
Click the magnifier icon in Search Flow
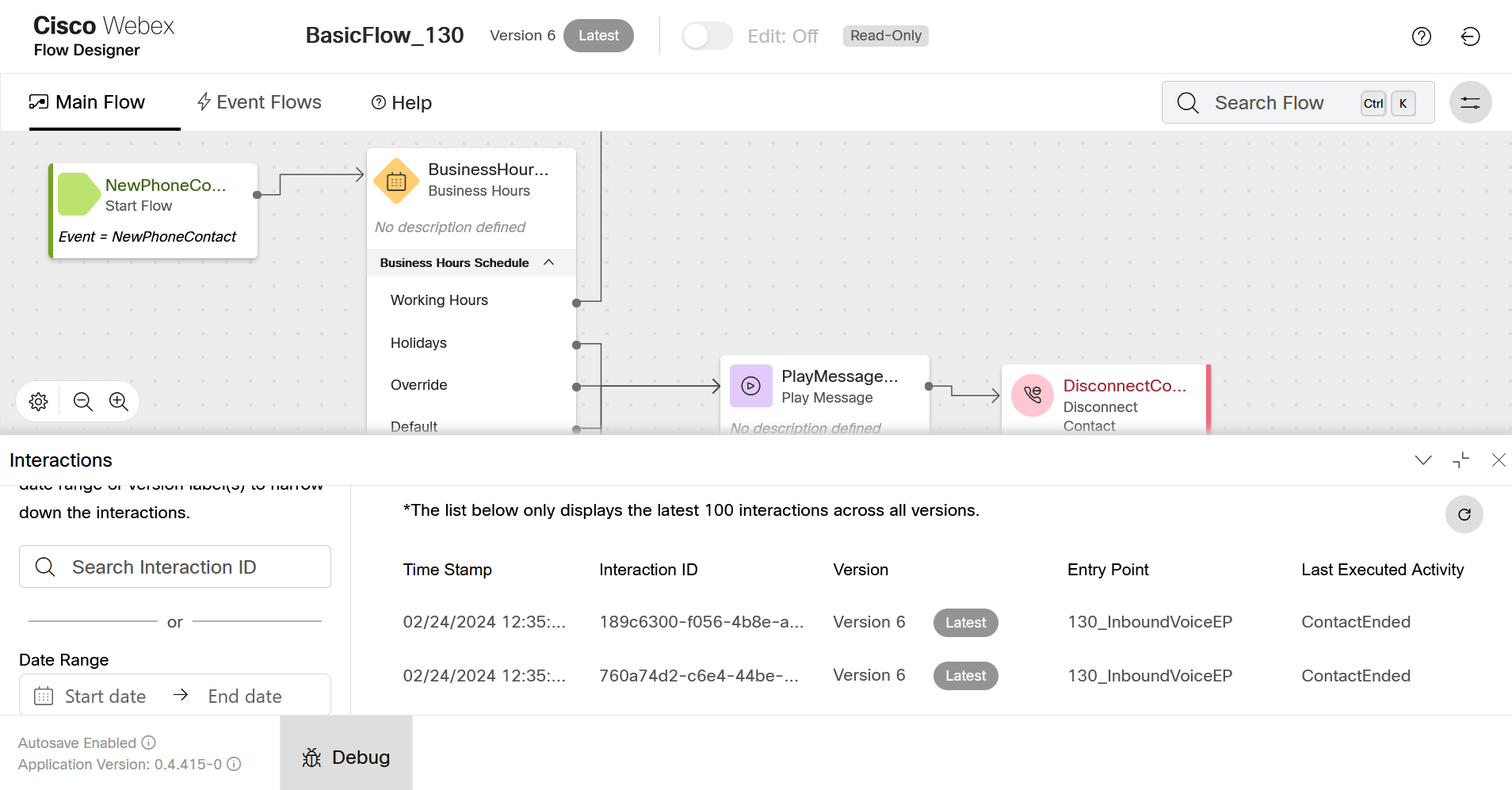[x=1187, y=103]
